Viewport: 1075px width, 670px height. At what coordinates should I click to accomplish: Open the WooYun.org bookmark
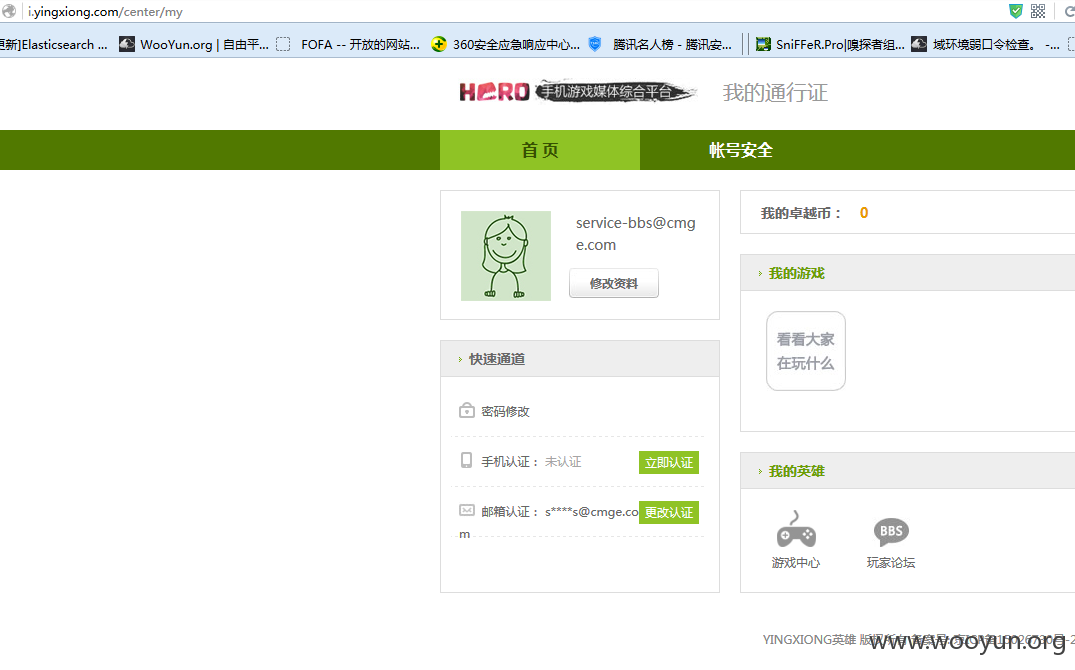194,45
